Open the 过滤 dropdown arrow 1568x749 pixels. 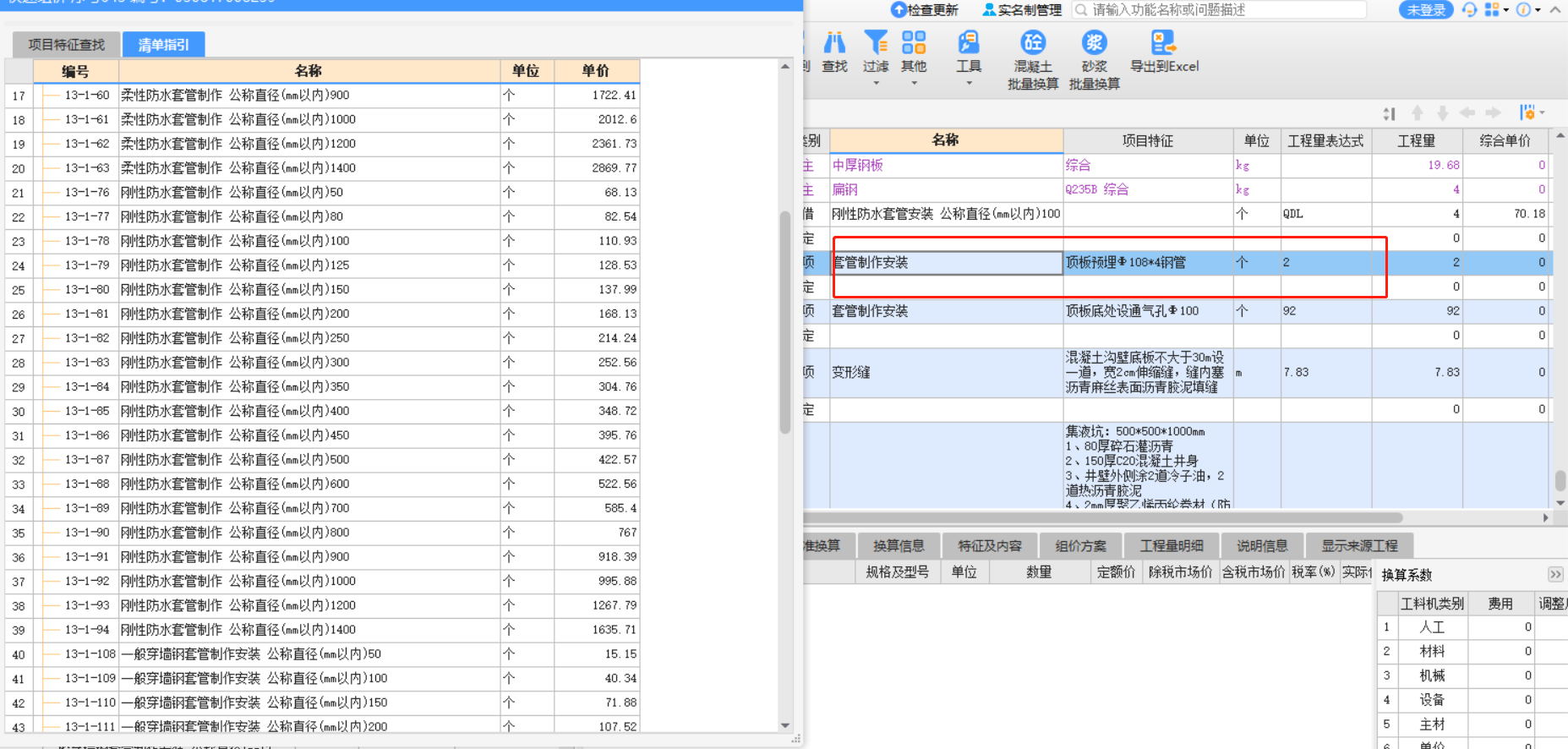pos(876,83)
